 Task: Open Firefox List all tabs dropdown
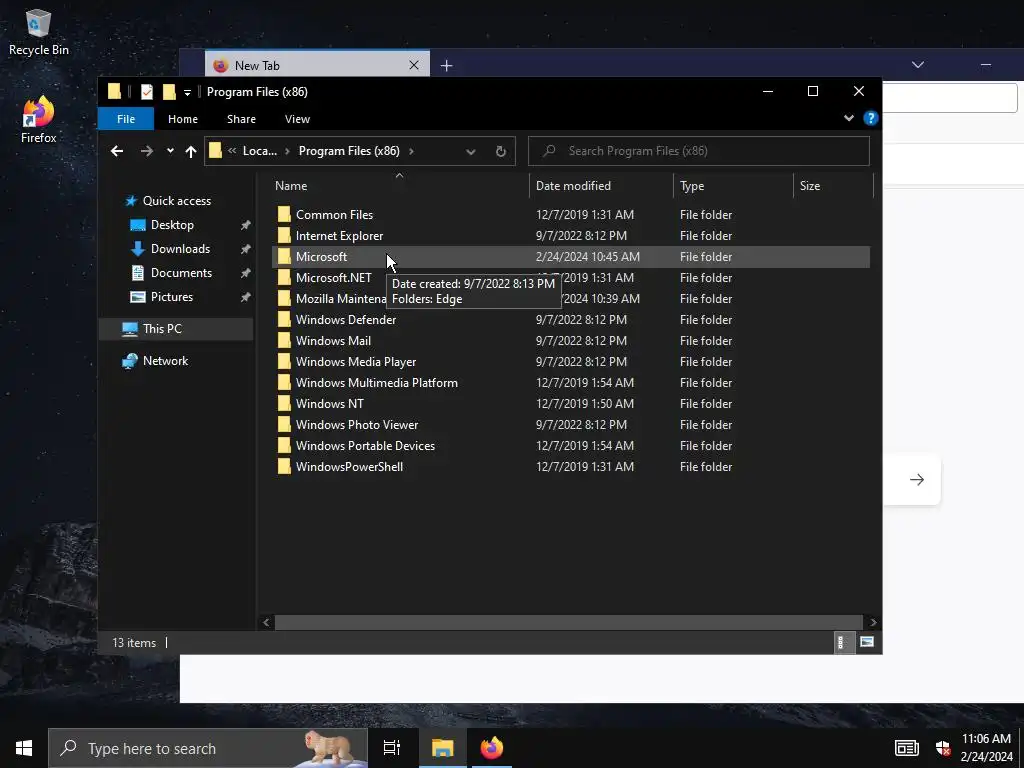918,65
